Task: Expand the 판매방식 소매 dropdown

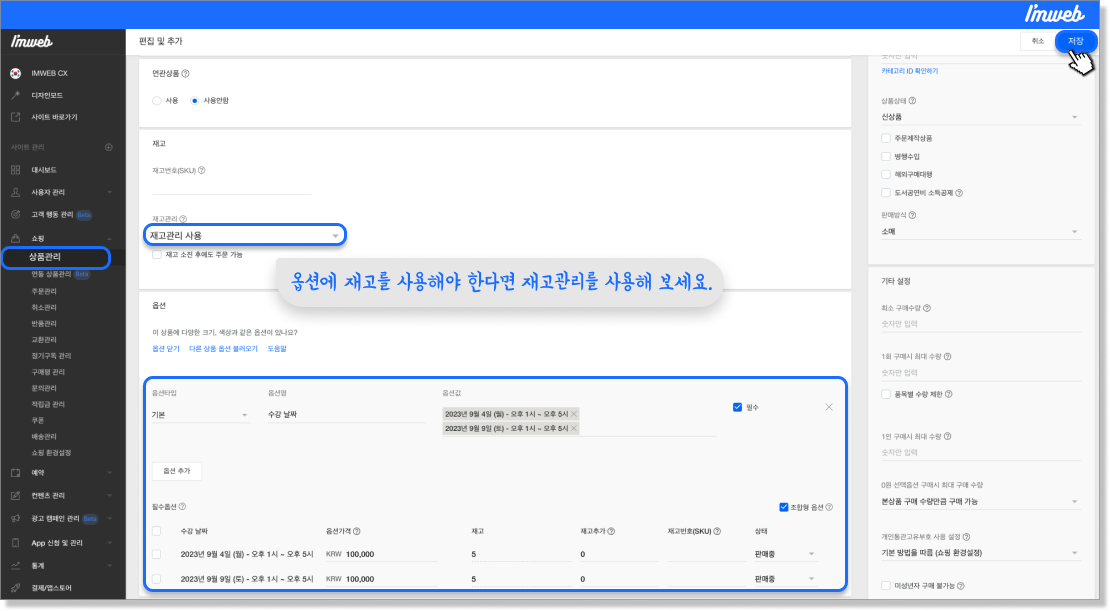Action: tap(979, 232)
